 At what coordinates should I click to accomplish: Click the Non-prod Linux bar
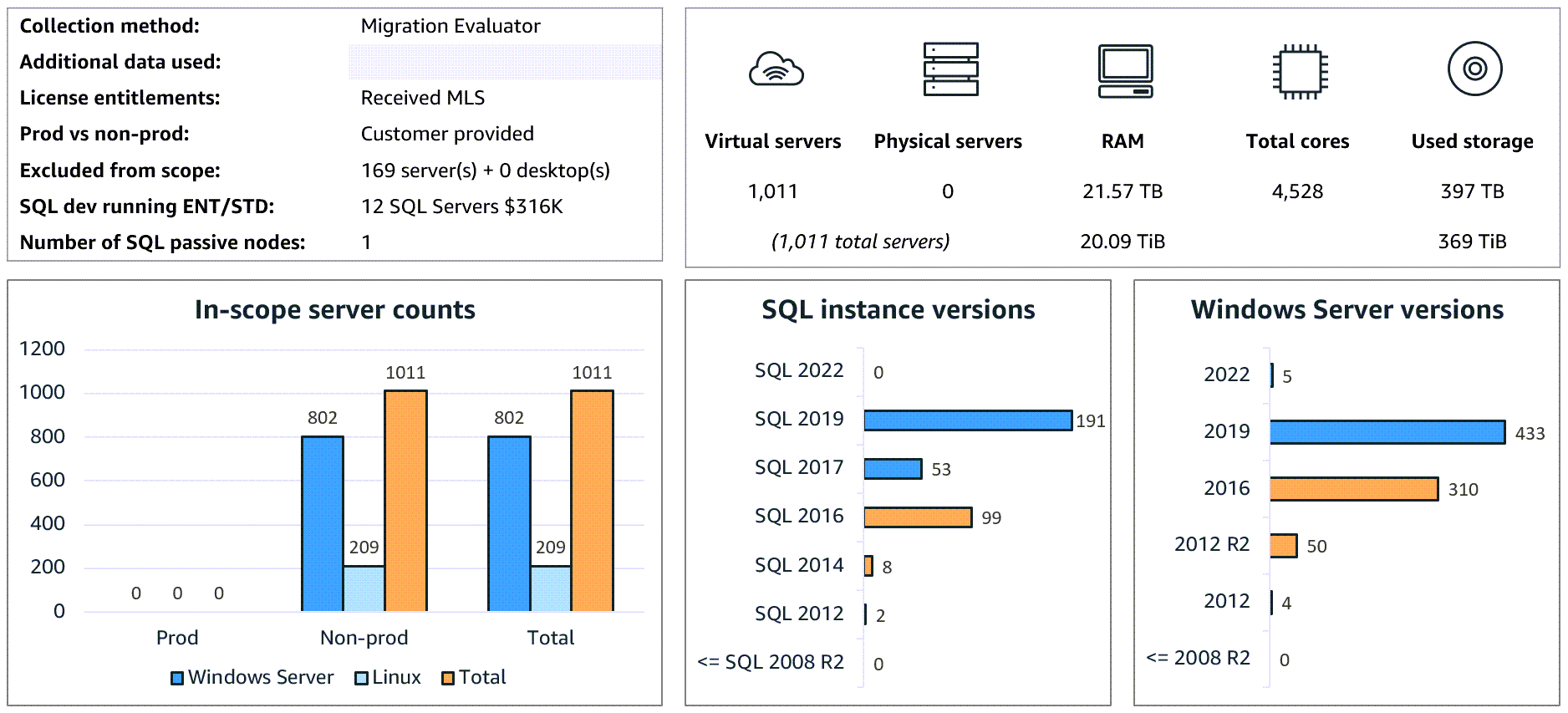(364, 588)
